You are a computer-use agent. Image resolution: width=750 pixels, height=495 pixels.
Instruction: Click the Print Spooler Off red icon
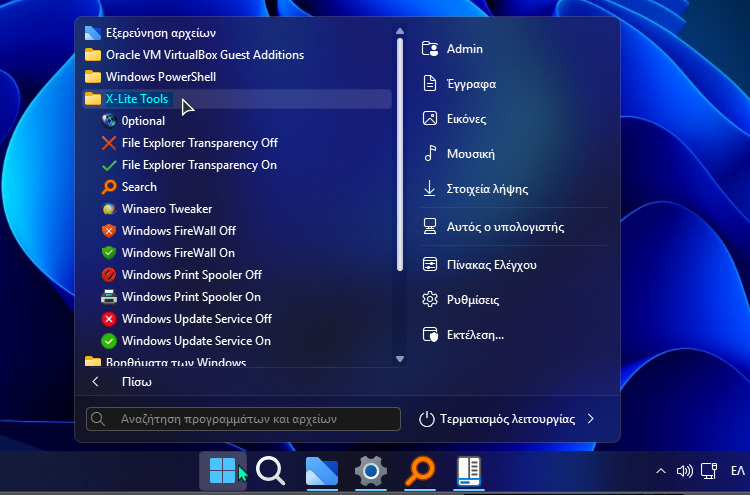[x=109, y=275]
